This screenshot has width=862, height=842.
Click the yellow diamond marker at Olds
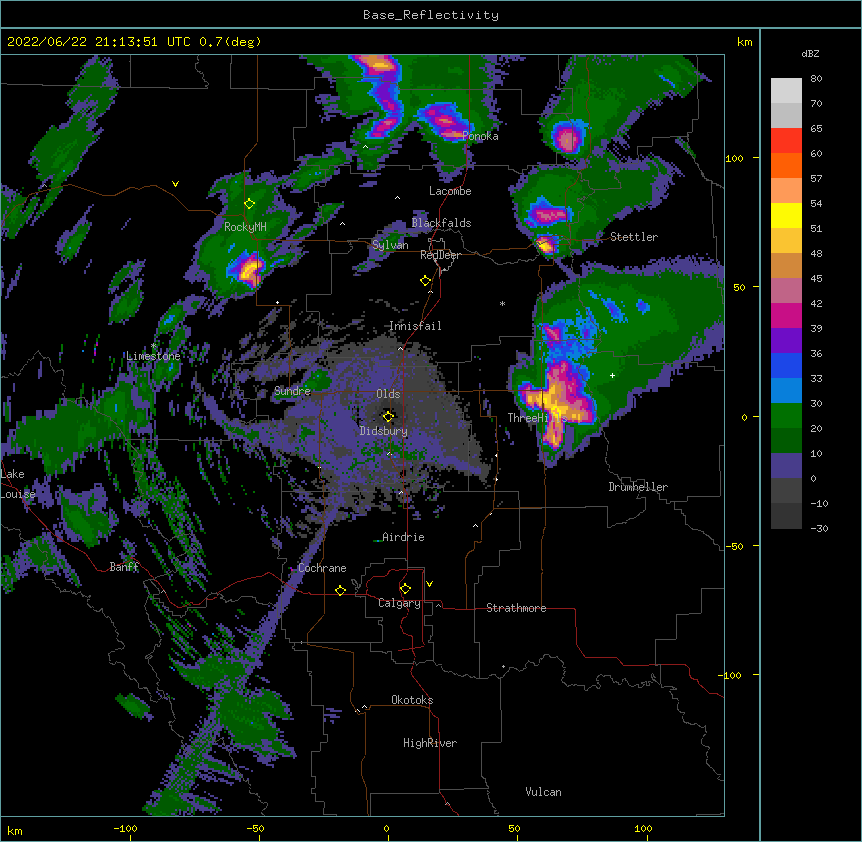(x=389, y=416)
